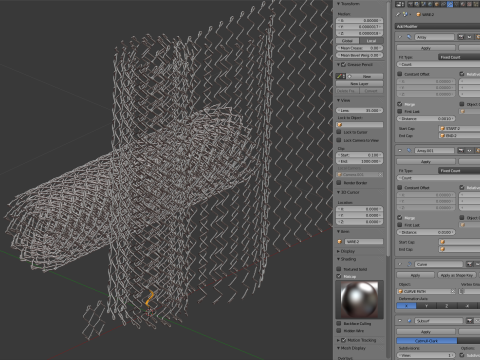Click Apply as Shape Key on Curve modifier
Viewport: 480px width, 360px height.
[x=457, y=275]
